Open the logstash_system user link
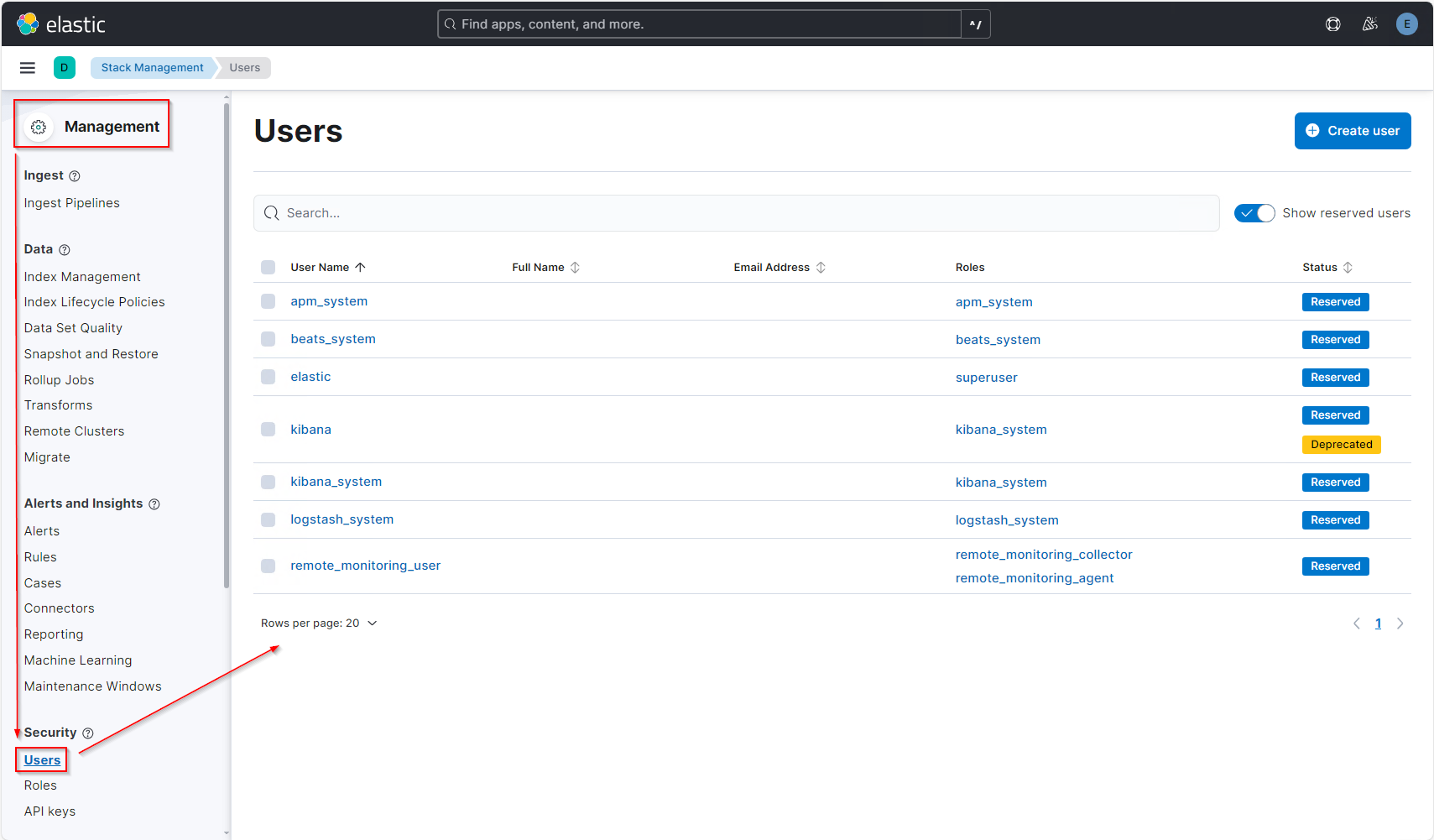The height and width of the screenshot is (840, 1434). pyautogui.click(x=342, y=519)
